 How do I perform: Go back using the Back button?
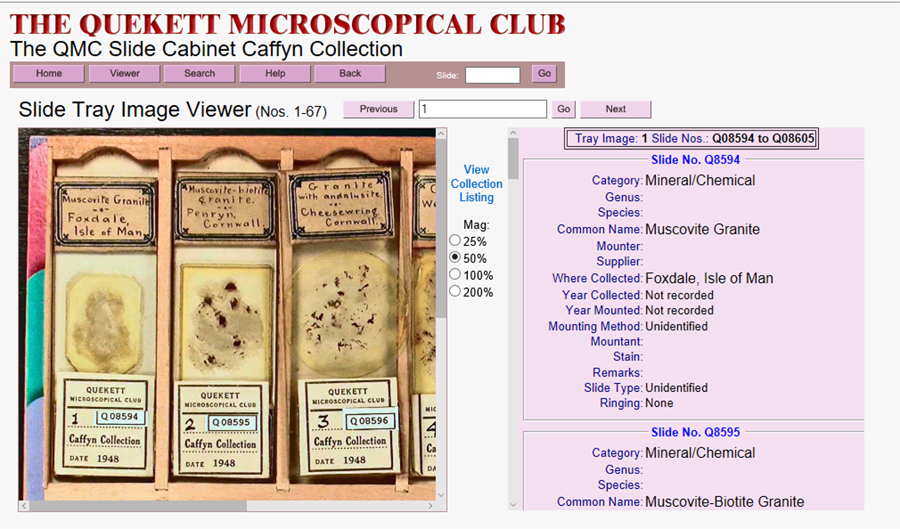350,73
